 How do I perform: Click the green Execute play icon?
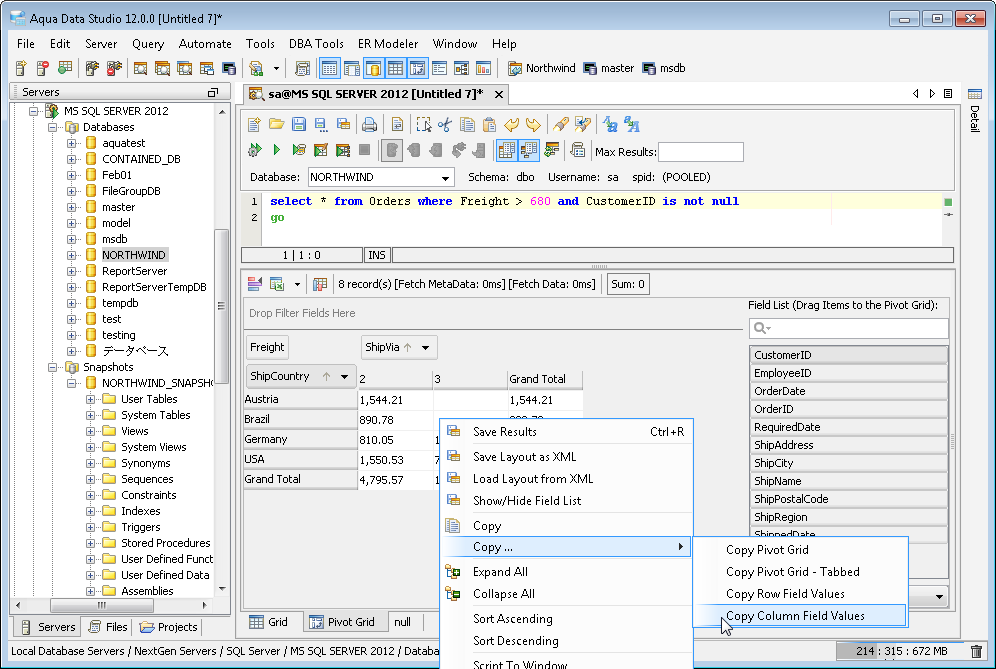coord(276,150)
